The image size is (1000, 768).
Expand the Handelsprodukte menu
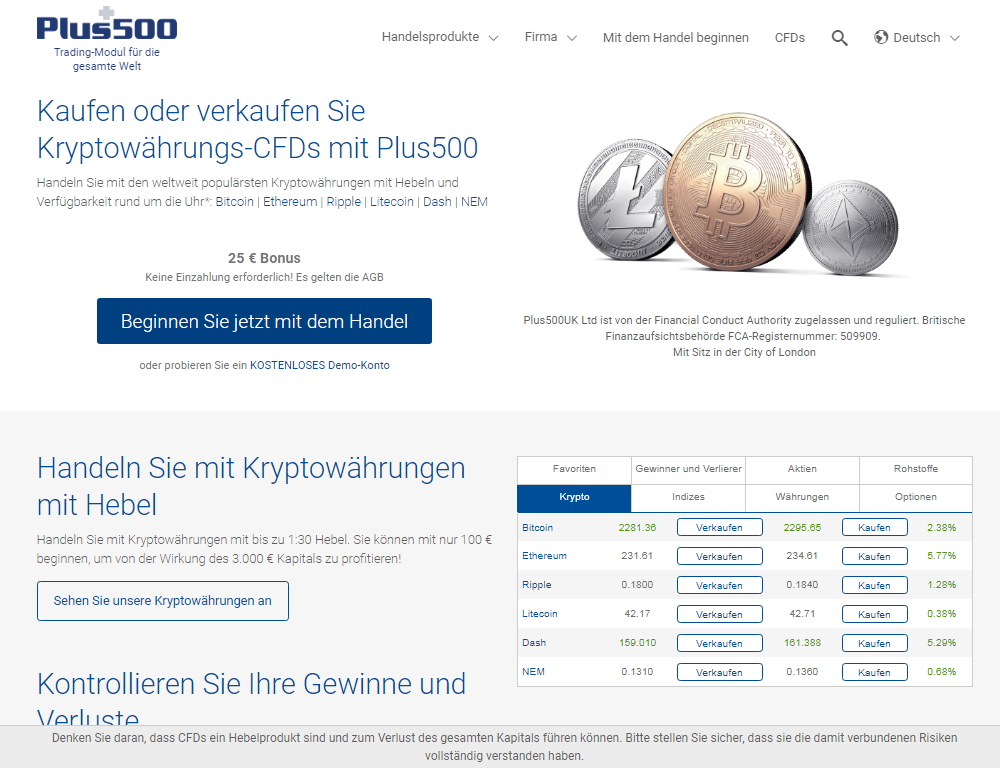tap(439, 37)
